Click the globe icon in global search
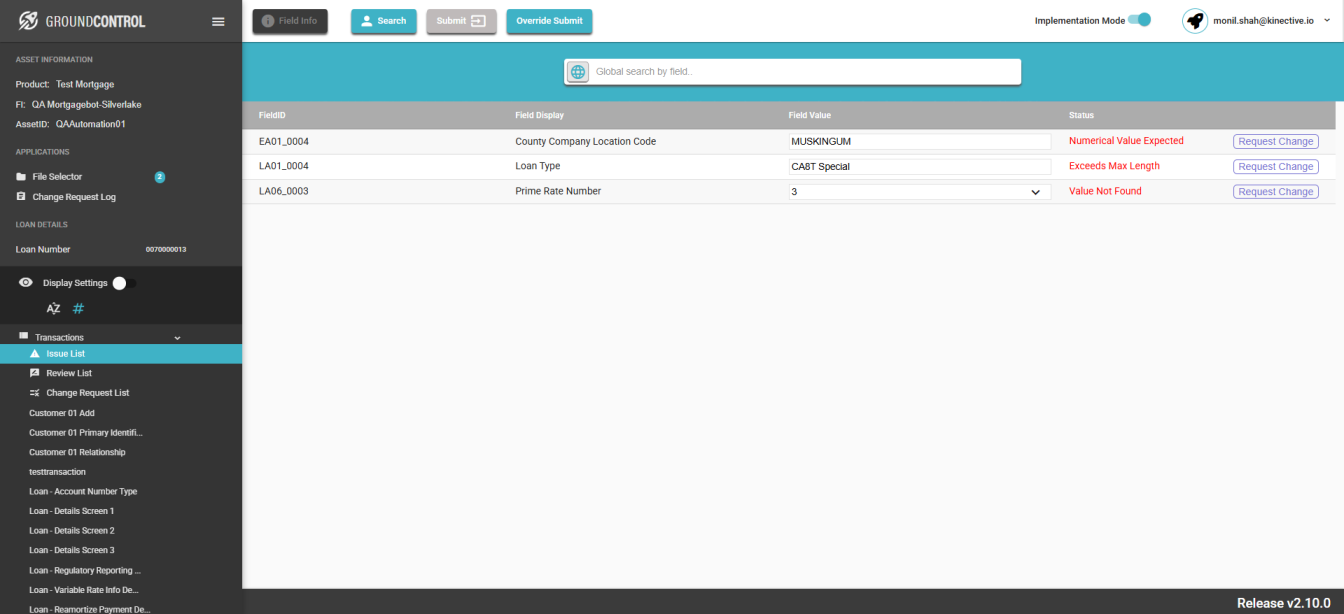Screen dimensions: 1344x614 pyautogui.click(x=578, y=72)
